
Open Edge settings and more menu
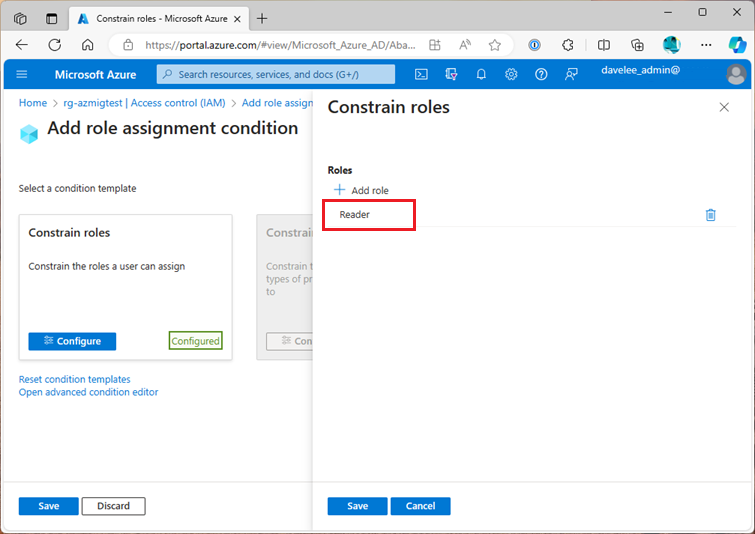[706, 45]
